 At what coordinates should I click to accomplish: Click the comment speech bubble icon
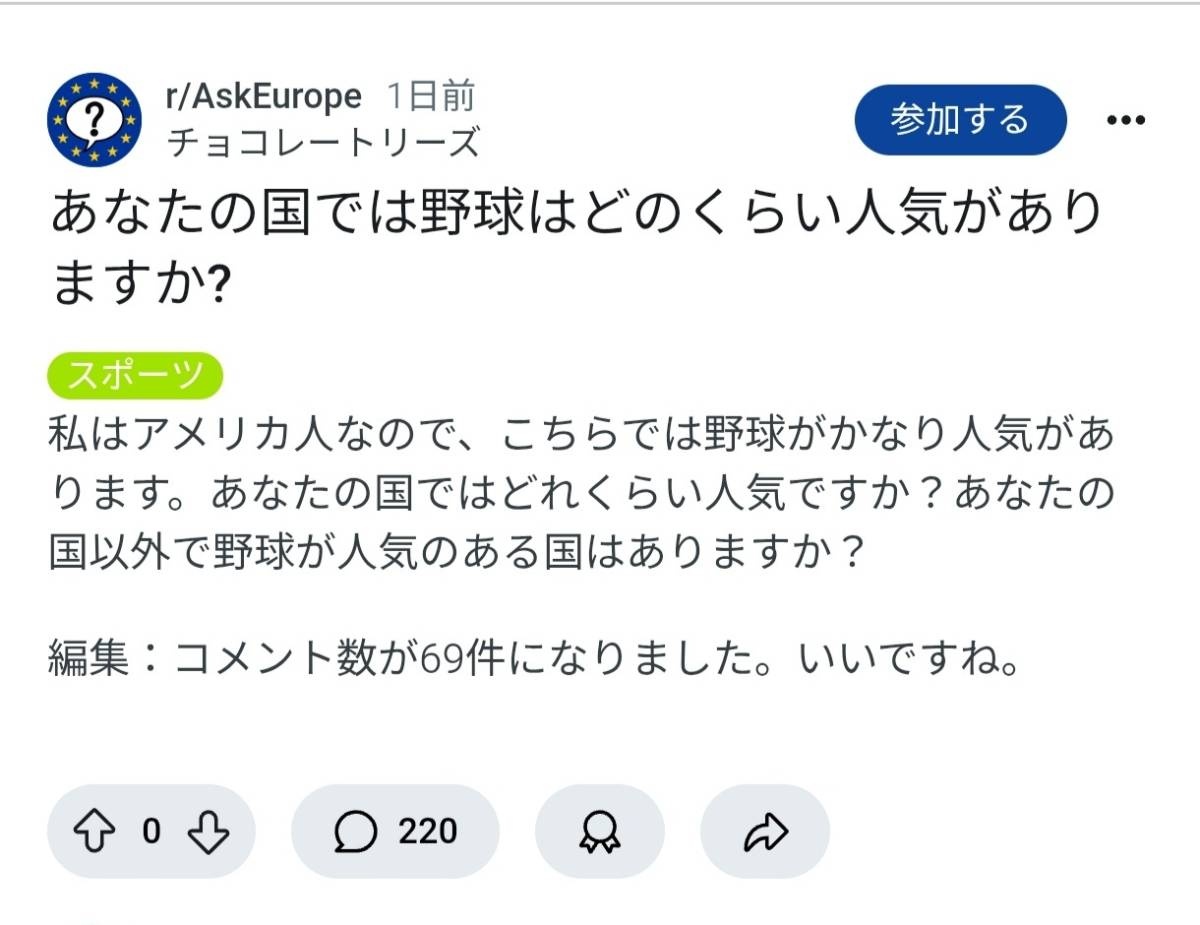(x=356, y=831)
